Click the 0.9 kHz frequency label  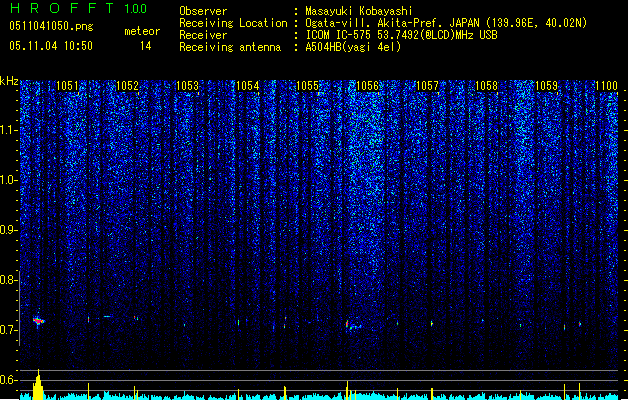pos(8,230)
